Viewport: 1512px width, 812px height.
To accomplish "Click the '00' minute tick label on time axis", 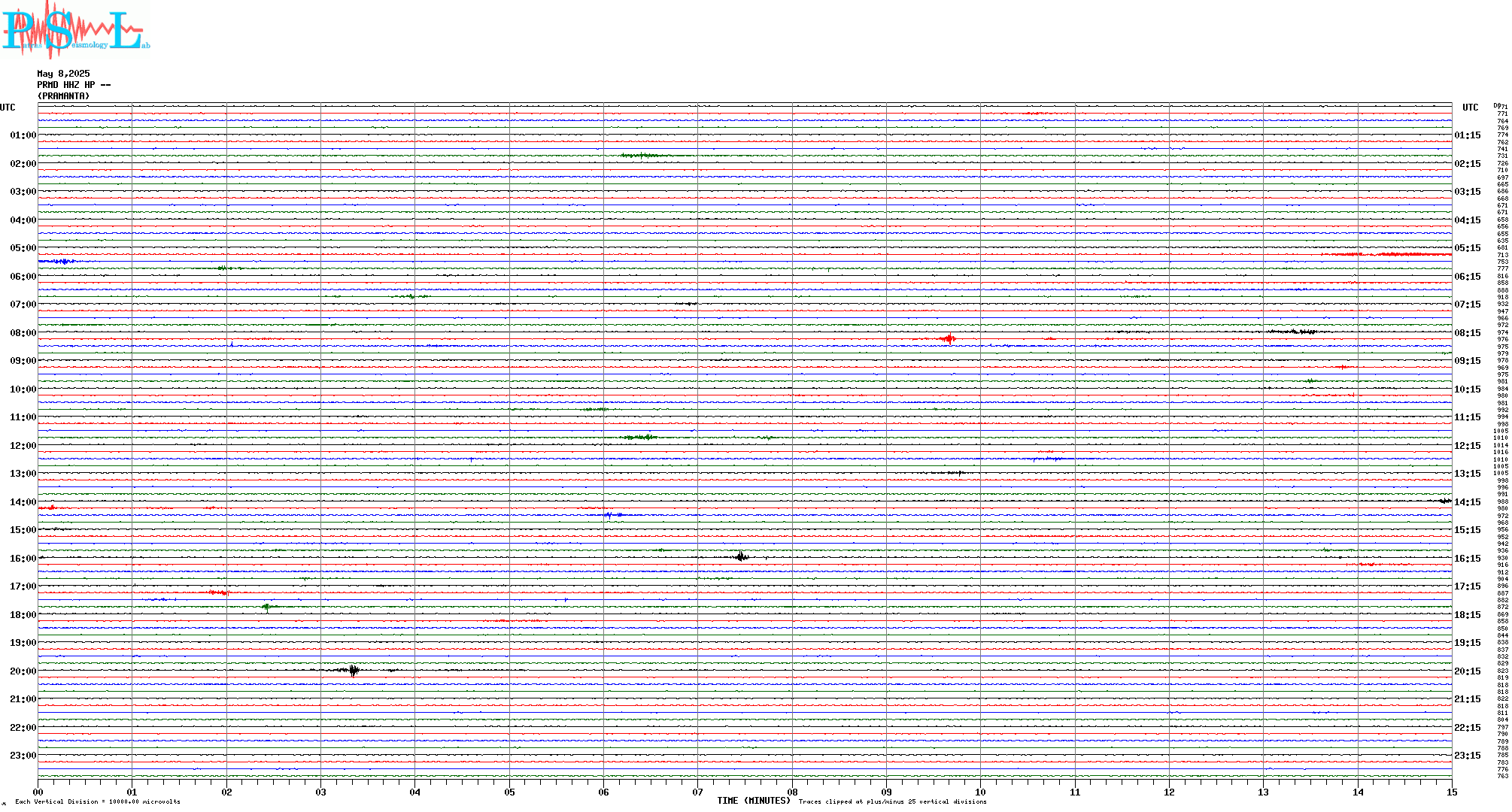I will point(38,792).
